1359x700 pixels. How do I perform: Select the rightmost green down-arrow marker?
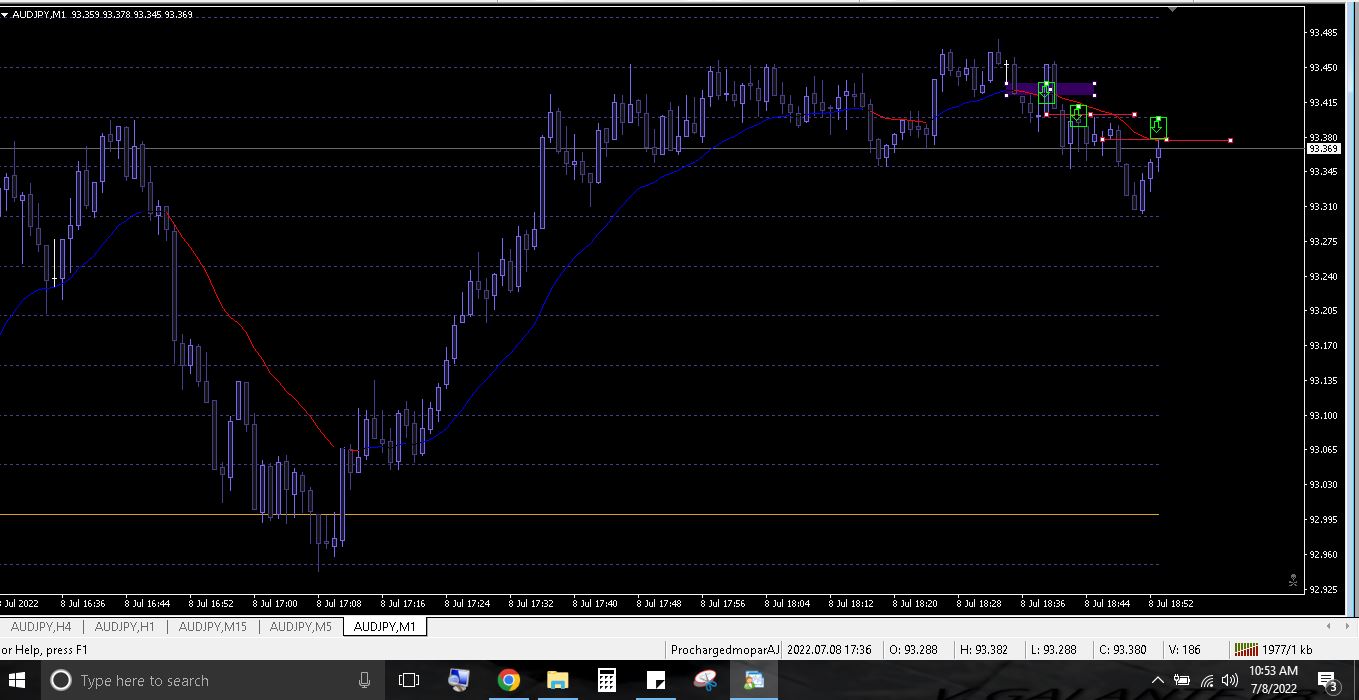(1158, 127)
